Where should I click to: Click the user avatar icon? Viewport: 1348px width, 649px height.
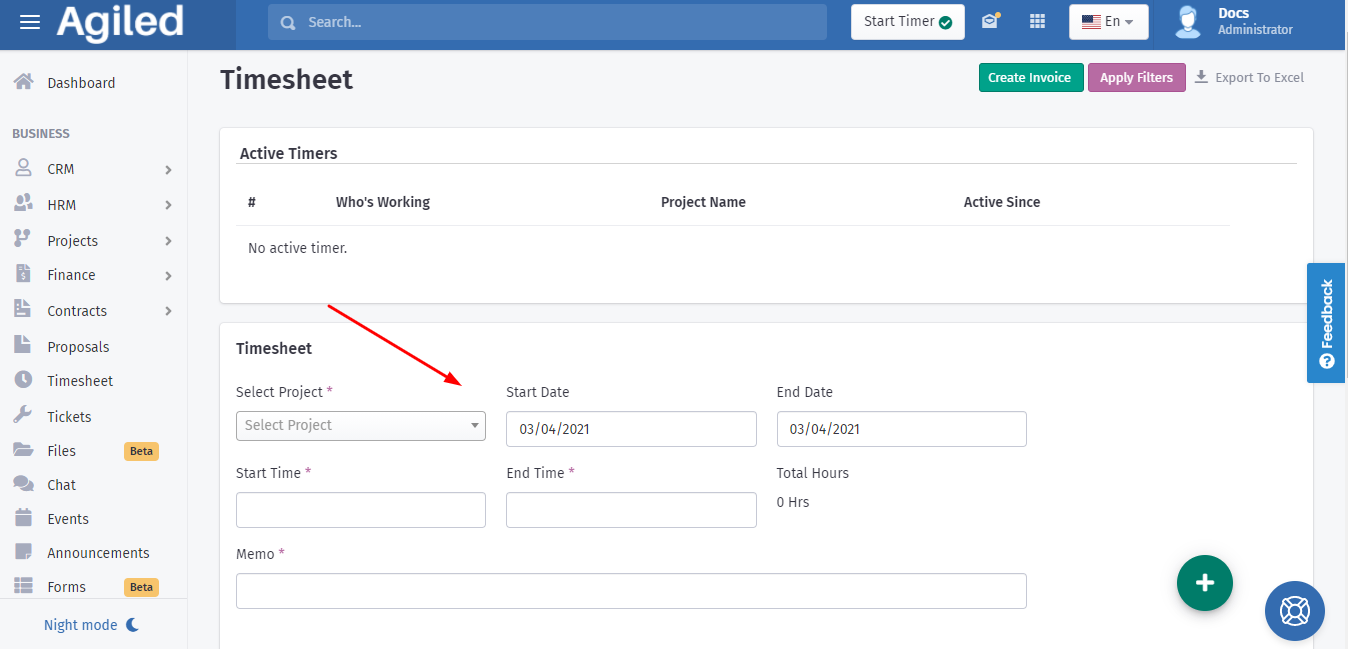click(1187, 22)
